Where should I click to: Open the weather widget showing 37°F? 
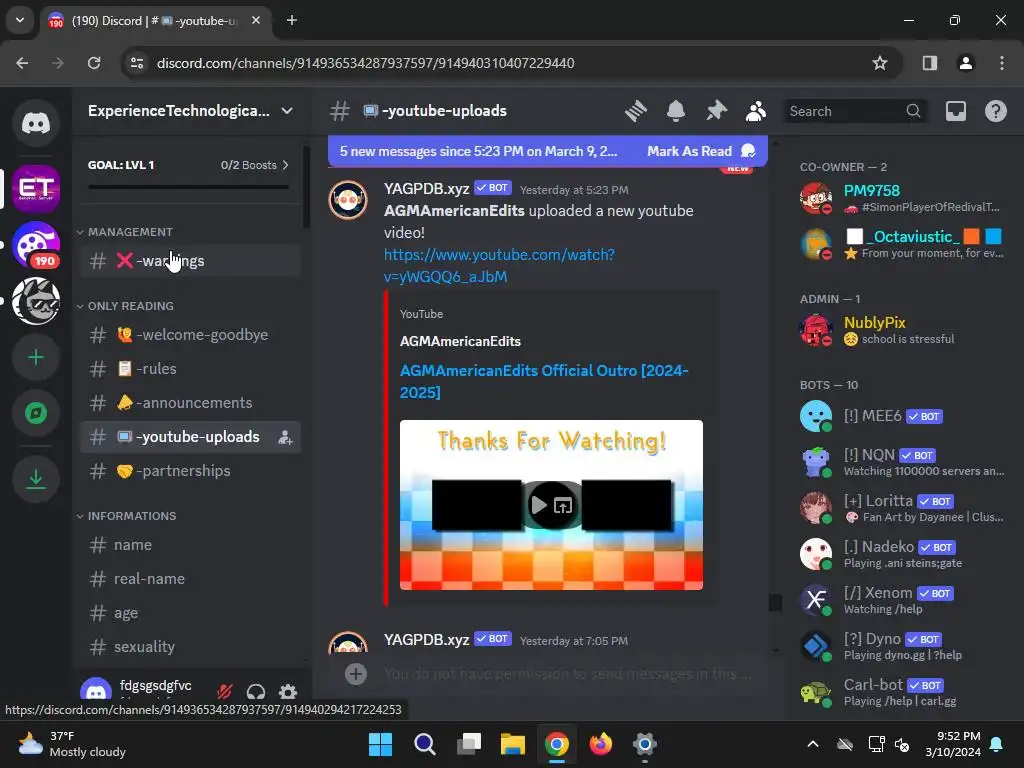[x=72, y=744]
